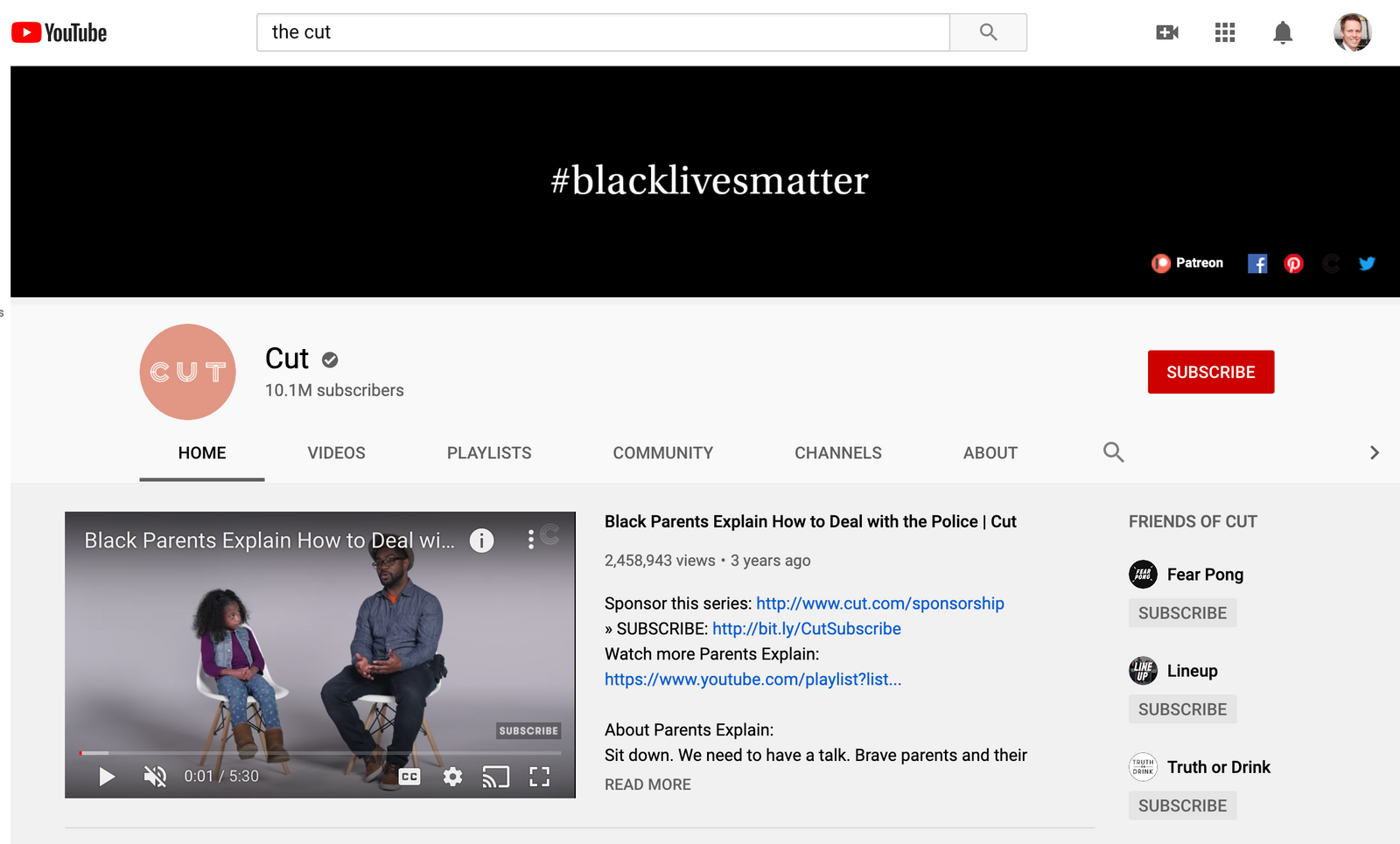Click the search magnifier button

(988, 32)
